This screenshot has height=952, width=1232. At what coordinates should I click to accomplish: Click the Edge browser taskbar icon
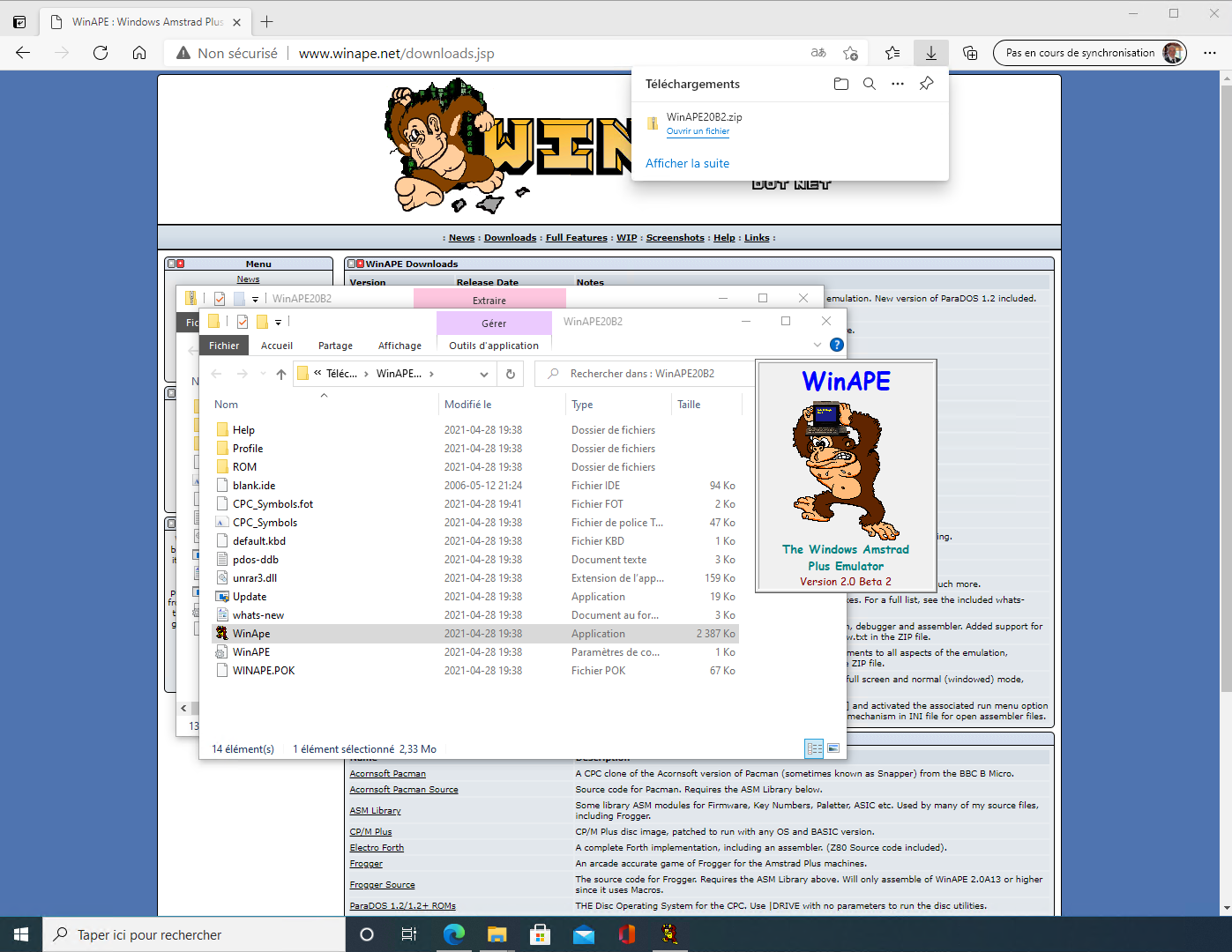[454, 934]
